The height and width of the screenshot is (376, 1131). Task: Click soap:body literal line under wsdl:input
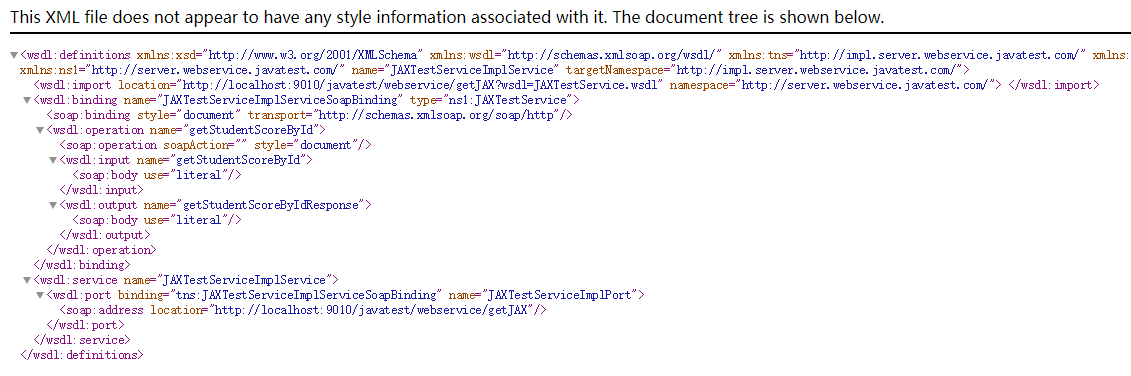coord(157,175)
